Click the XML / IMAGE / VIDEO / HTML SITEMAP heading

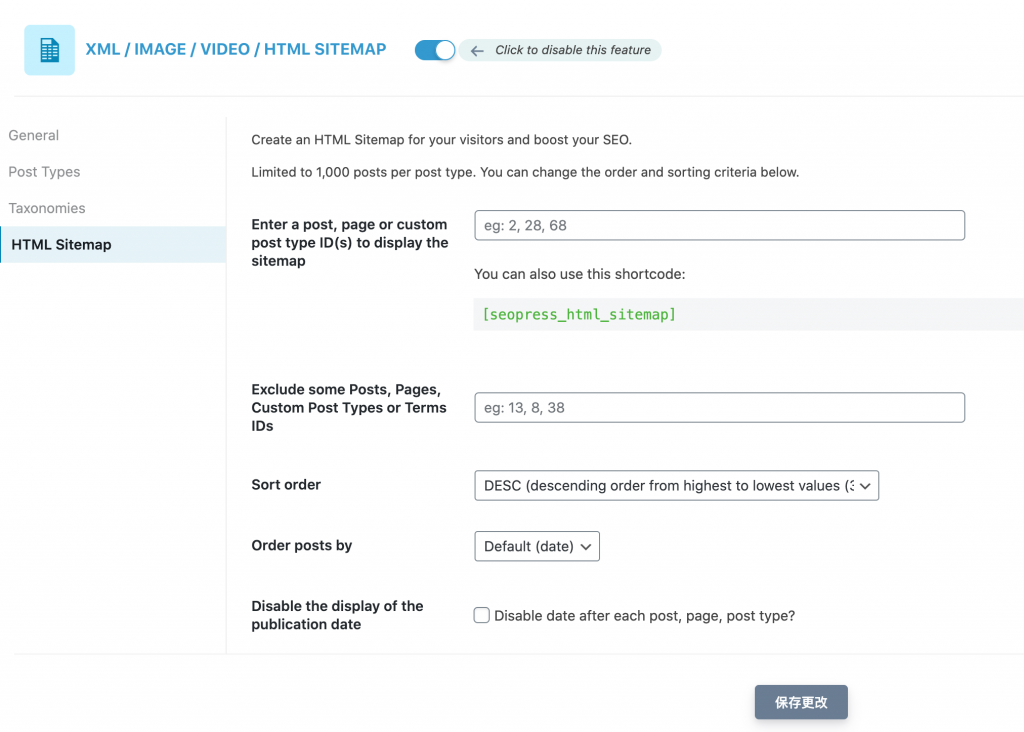(236, 50)
